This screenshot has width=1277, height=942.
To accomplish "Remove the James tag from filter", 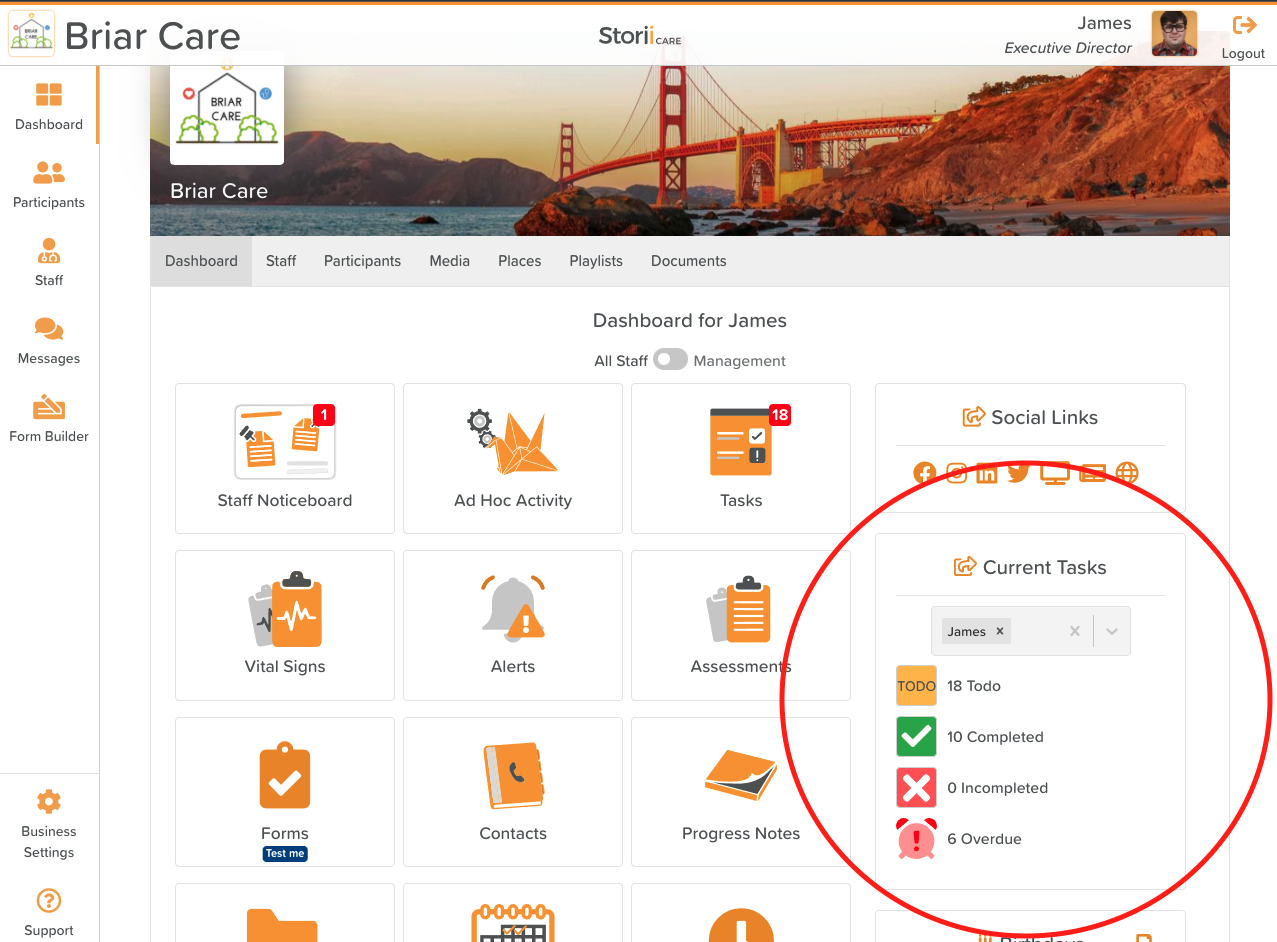I will [x=1000, y=631].
